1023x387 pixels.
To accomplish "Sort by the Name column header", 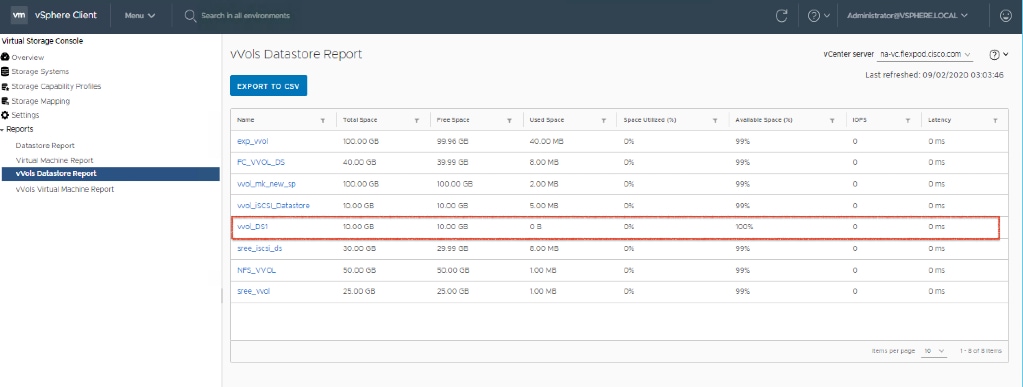I will coord(245,121).
